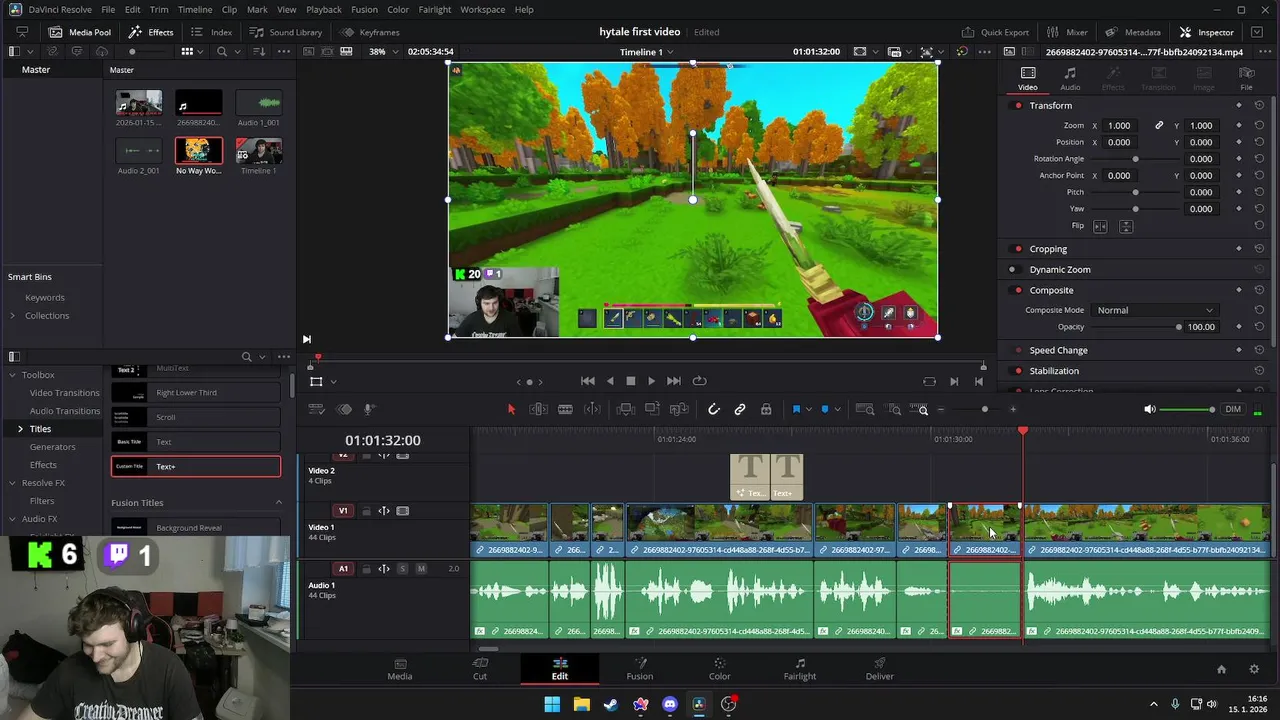Open File Explorer from taskbar
The height and width of the screenshot is (720, 1280).
(x=581, y=704)
